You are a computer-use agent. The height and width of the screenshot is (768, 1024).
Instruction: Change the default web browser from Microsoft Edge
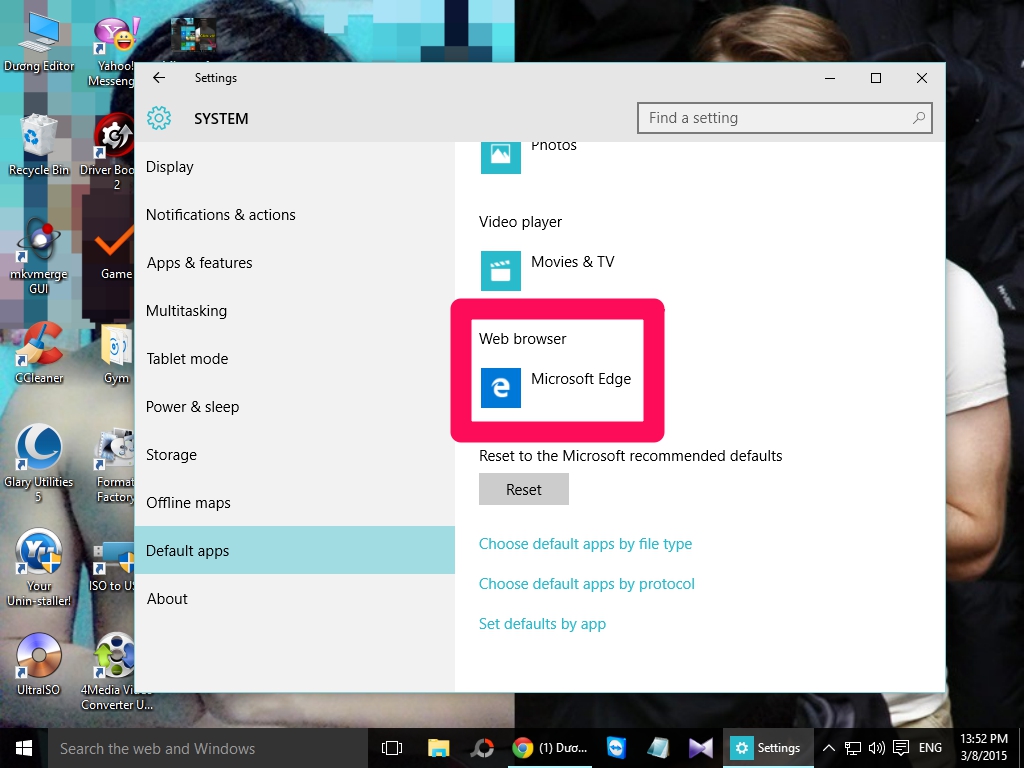pyautogui.click(x=556, y=388)
